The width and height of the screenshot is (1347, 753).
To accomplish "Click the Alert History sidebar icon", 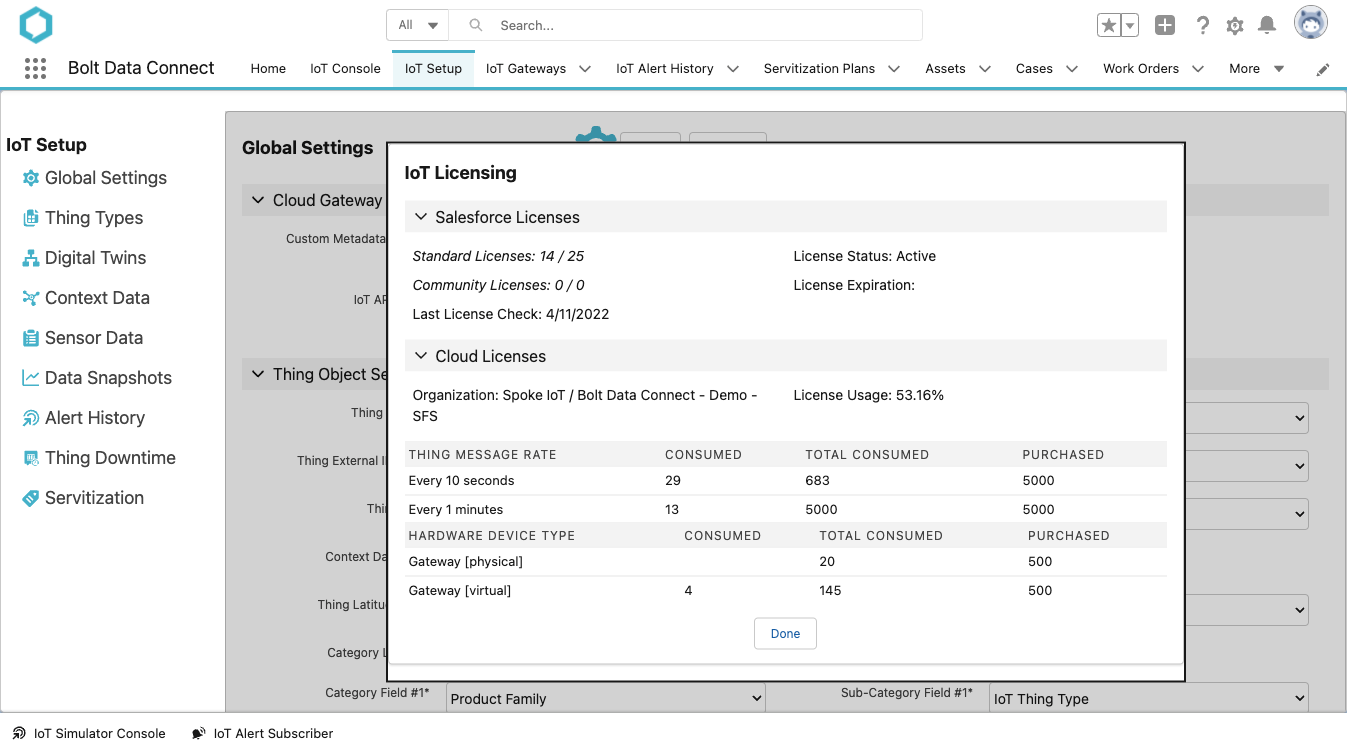I will point(31,418).
